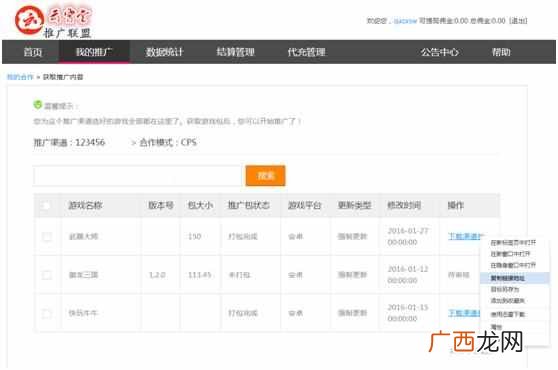The width and height of the screenshot is (558, 370).
Task: Click the 未打包 status in 1.2.0 row
Action: [x=239, y=275]
